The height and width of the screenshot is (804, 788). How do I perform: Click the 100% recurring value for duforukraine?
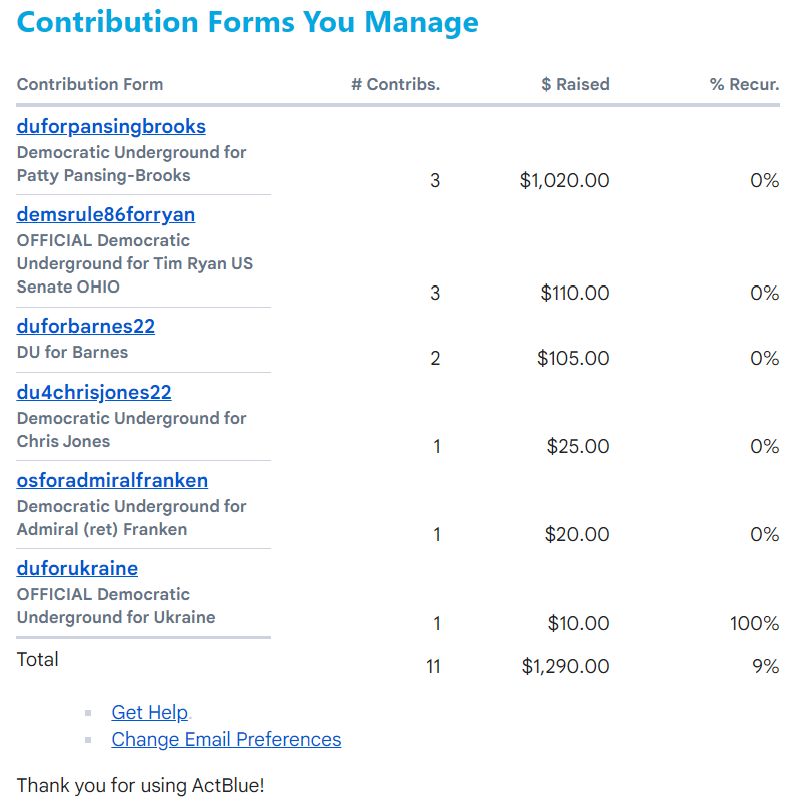(755, 624)
